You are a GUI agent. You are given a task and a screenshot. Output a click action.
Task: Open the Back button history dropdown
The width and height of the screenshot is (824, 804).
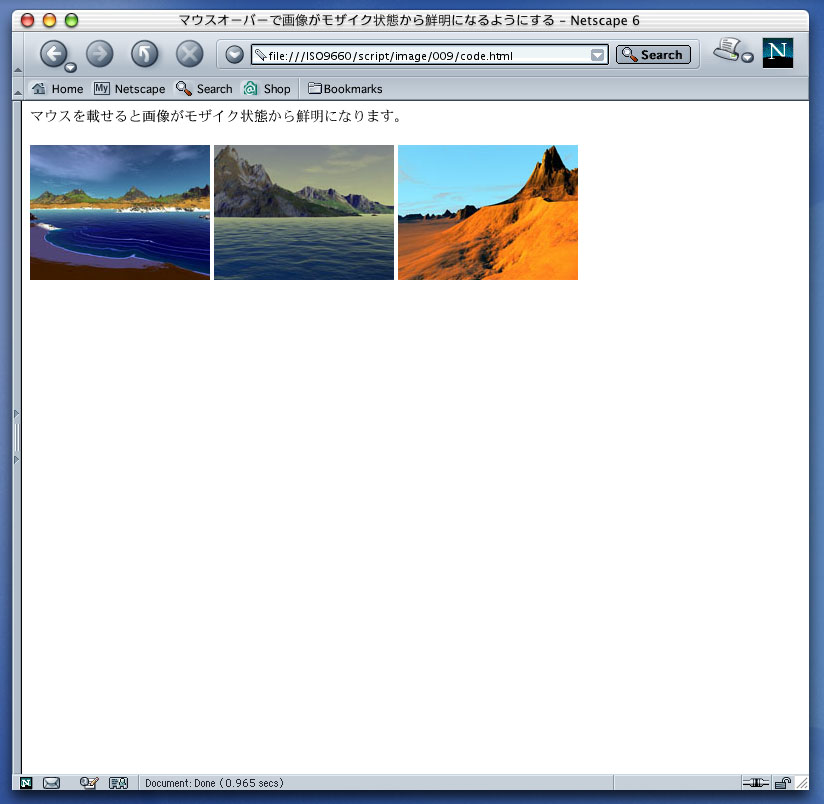(x=70, y=67)
